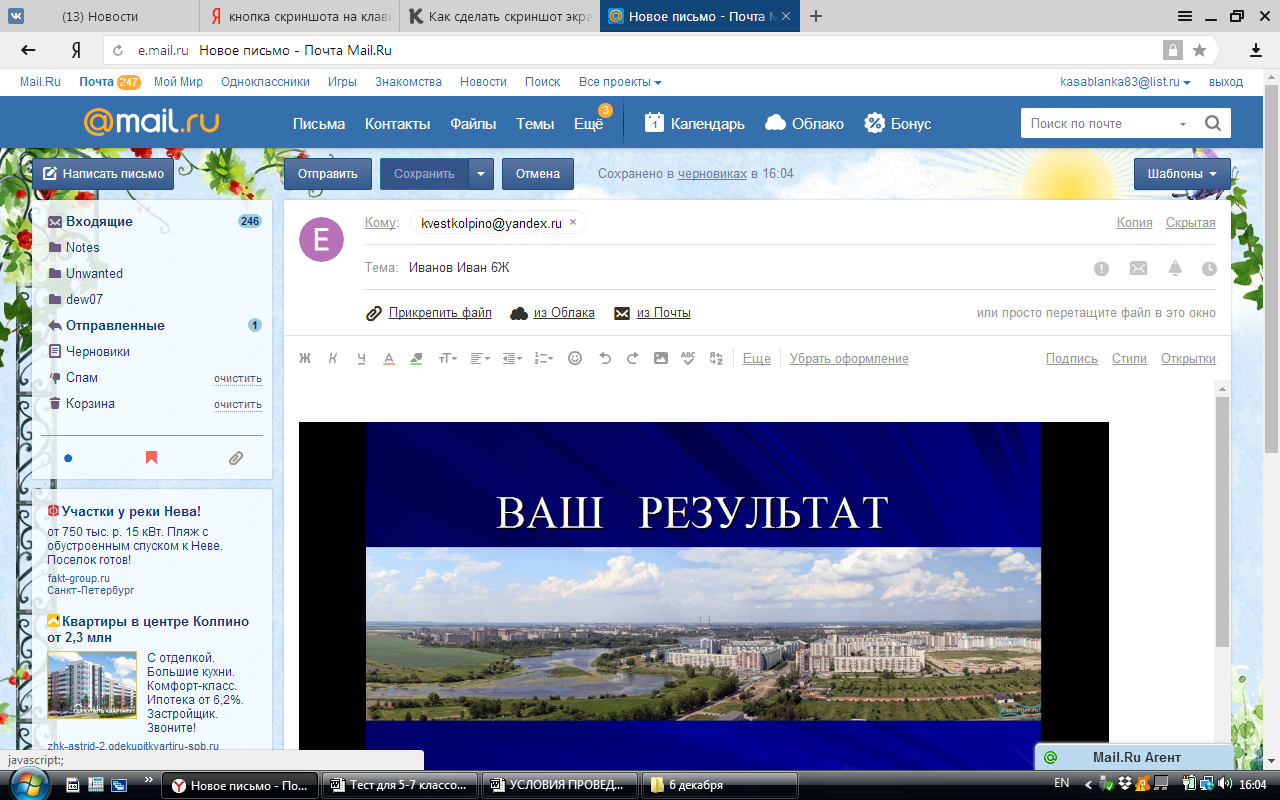Screen dimensions: 1280x800
Task: Open the 'Бонус' section
Action: [x=898, y=124]
